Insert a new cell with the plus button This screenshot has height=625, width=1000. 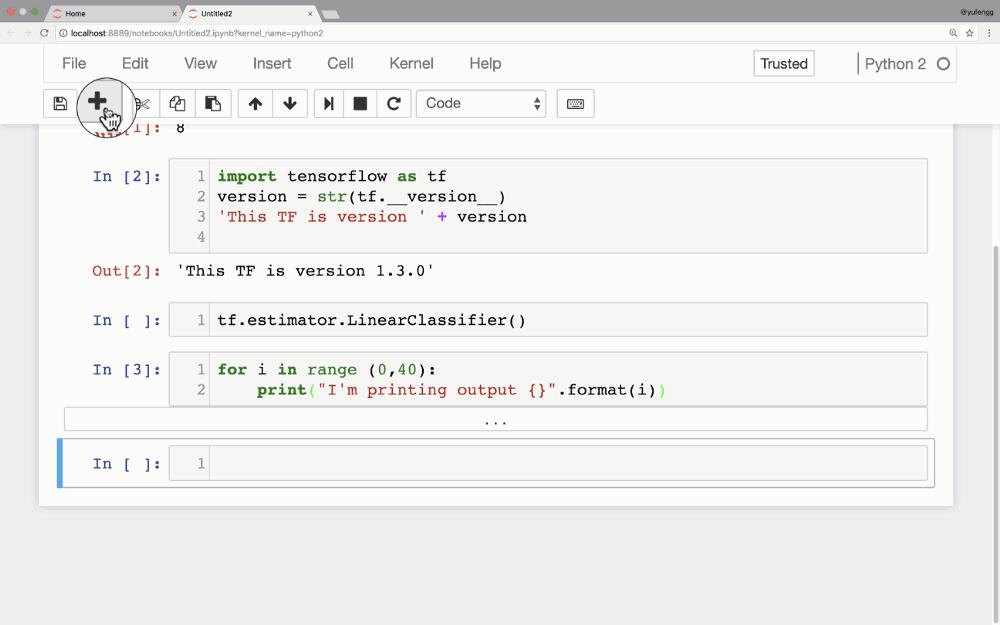tap(97, 102)
